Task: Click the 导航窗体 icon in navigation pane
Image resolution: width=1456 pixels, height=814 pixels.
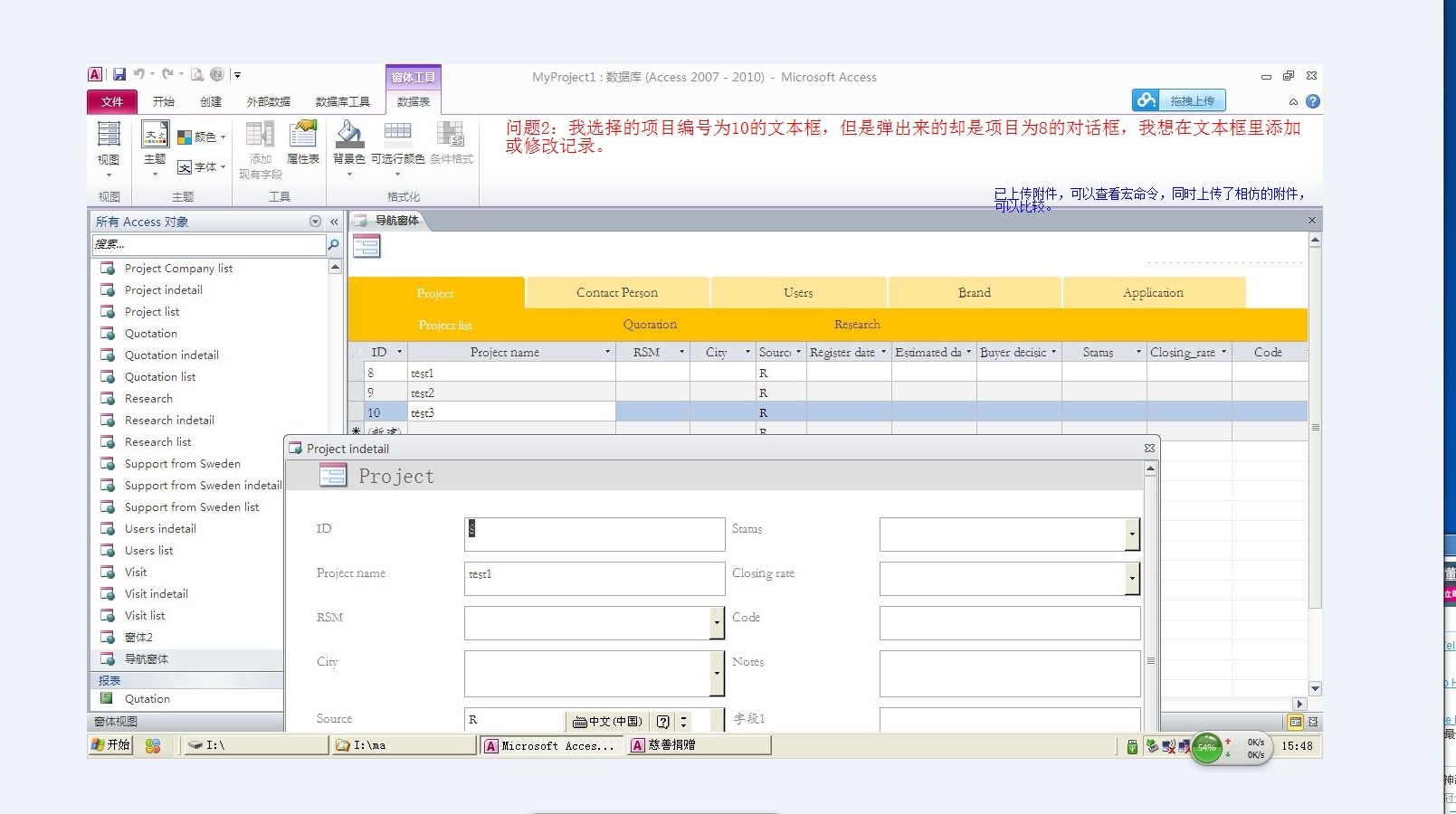Action: pos(108,659)
